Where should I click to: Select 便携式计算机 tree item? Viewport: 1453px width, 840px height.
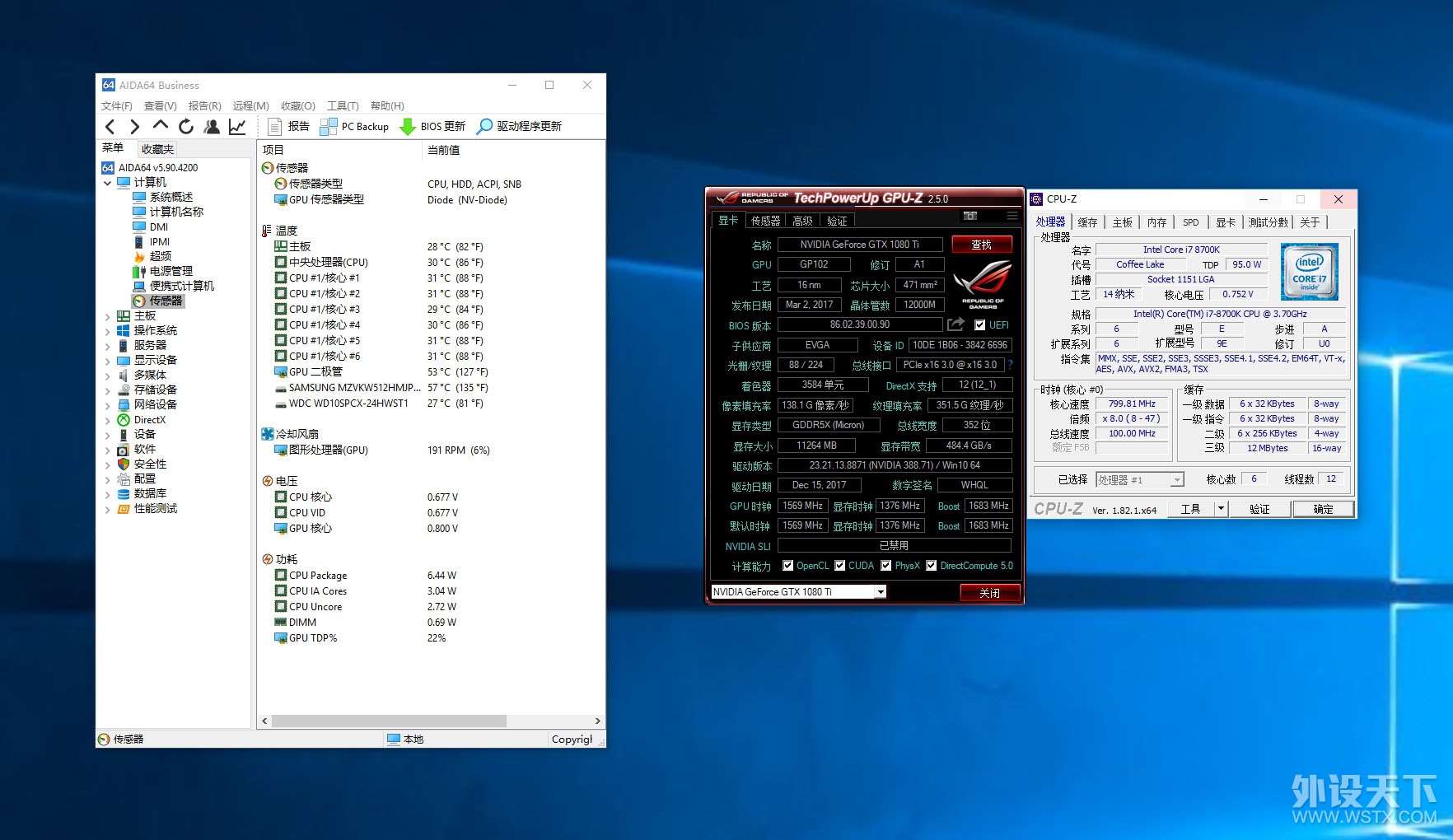[174, 286]
